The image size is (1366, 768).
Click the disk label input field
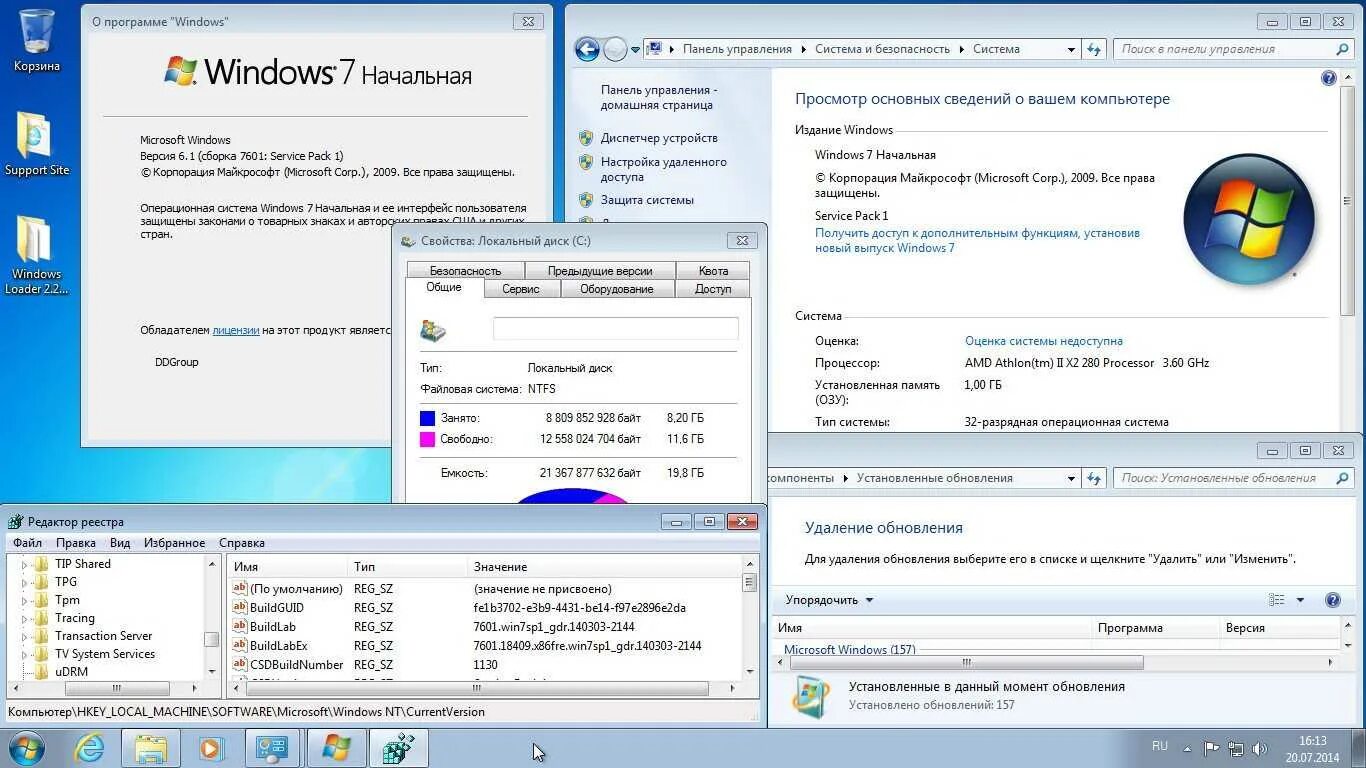click(616, 328)
